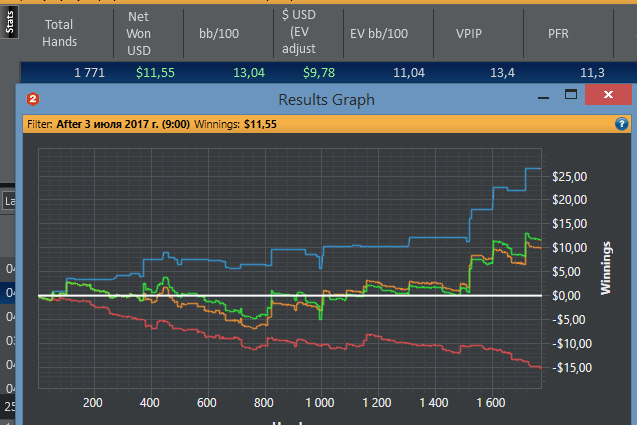
Task: Sort by bb/100 column header
Action: [219, 33]
